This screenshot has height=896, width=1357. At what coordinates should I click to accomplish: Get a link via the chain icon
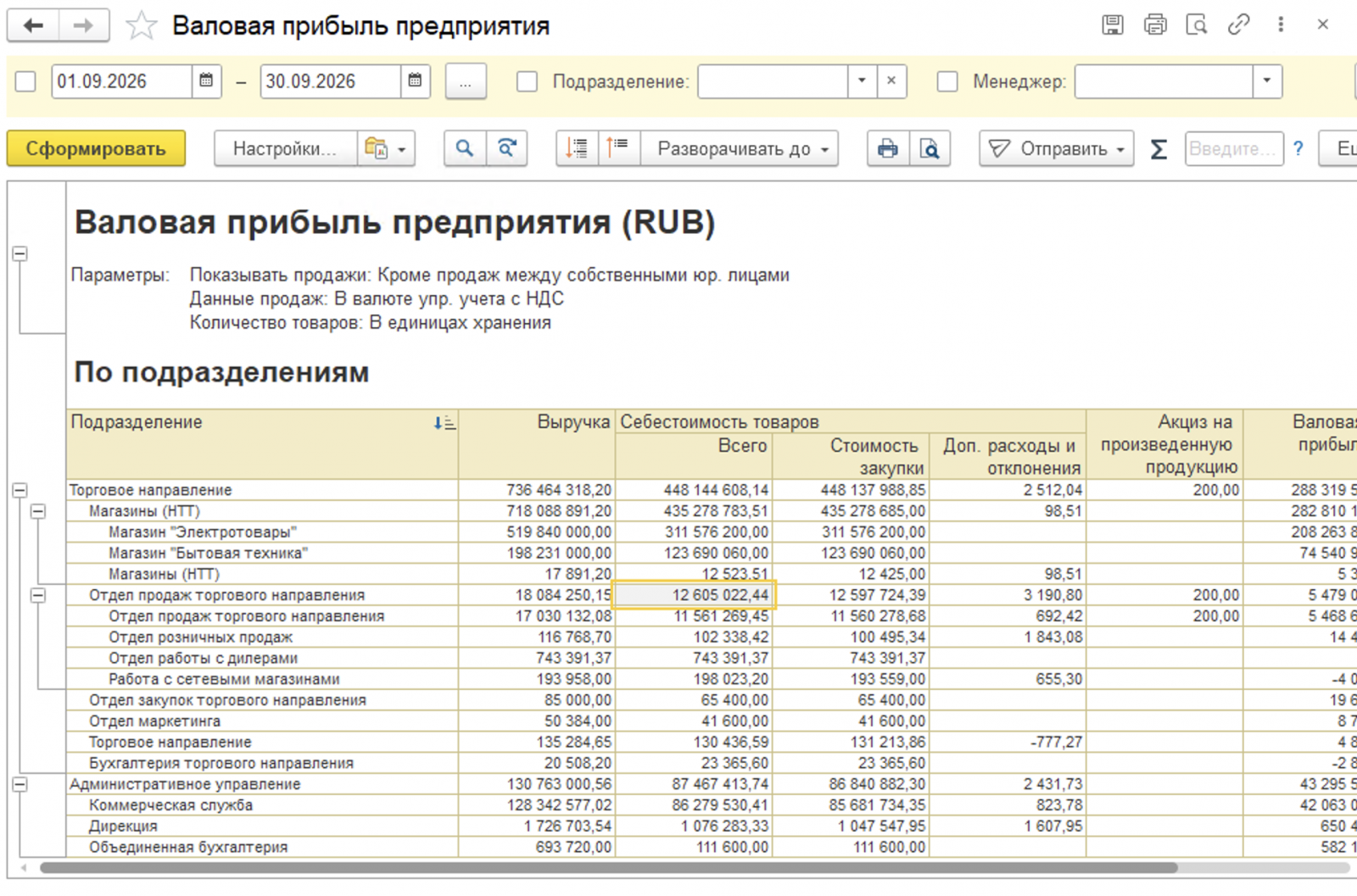pyautogui.click(x=1238, y=25)
